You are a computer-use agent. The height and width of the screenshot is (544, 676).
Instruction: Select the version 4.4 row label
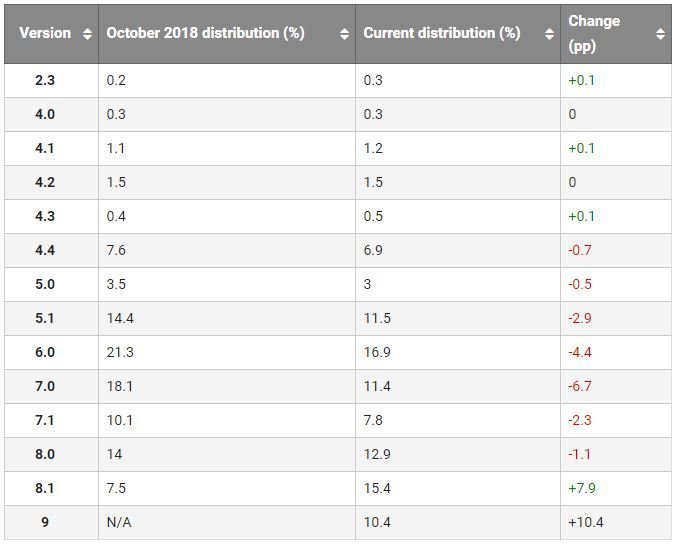point(44,250)
